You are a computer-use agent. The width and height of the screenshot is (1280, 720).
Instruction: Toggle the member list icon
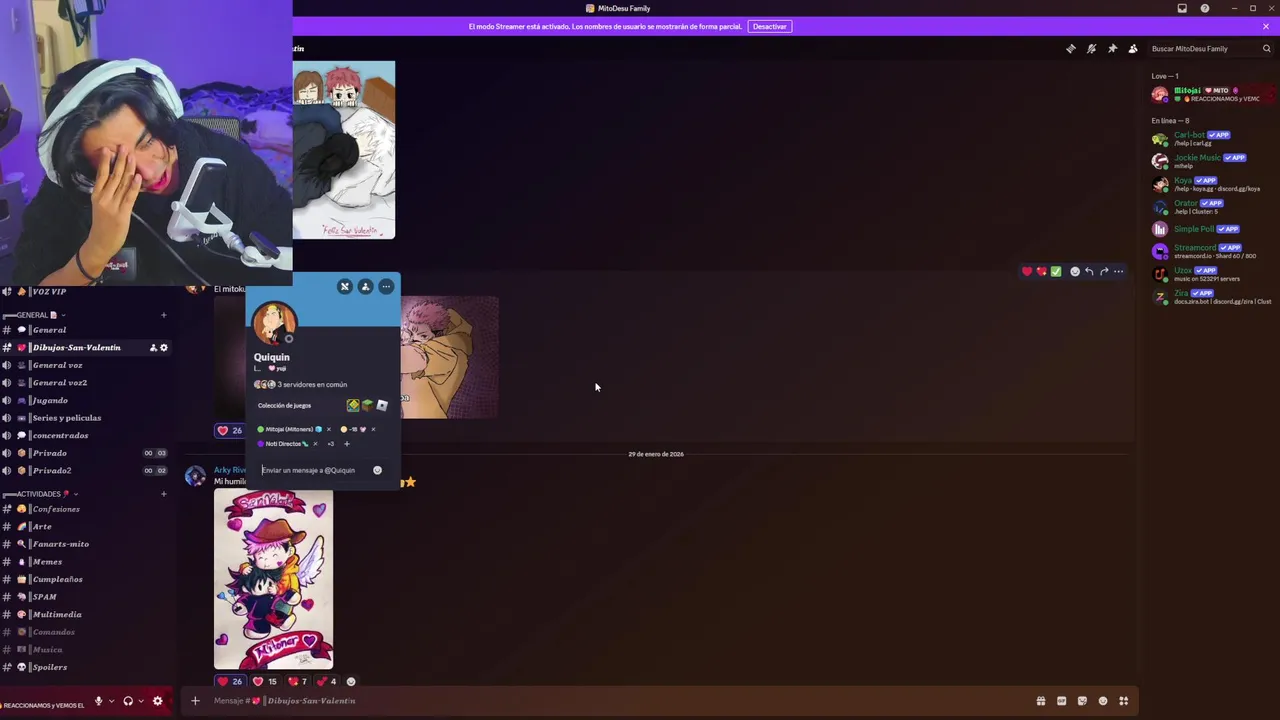1133,48
